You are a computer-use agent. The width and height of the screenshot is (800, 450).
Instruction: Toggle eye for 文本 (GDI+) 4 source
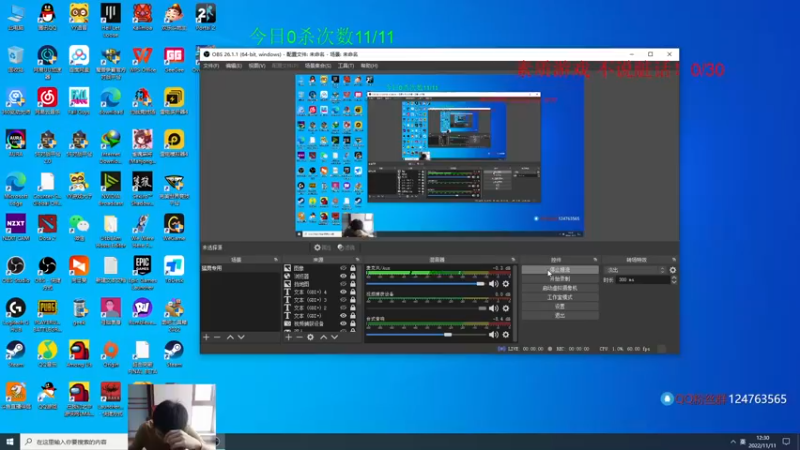coord(343,292)
